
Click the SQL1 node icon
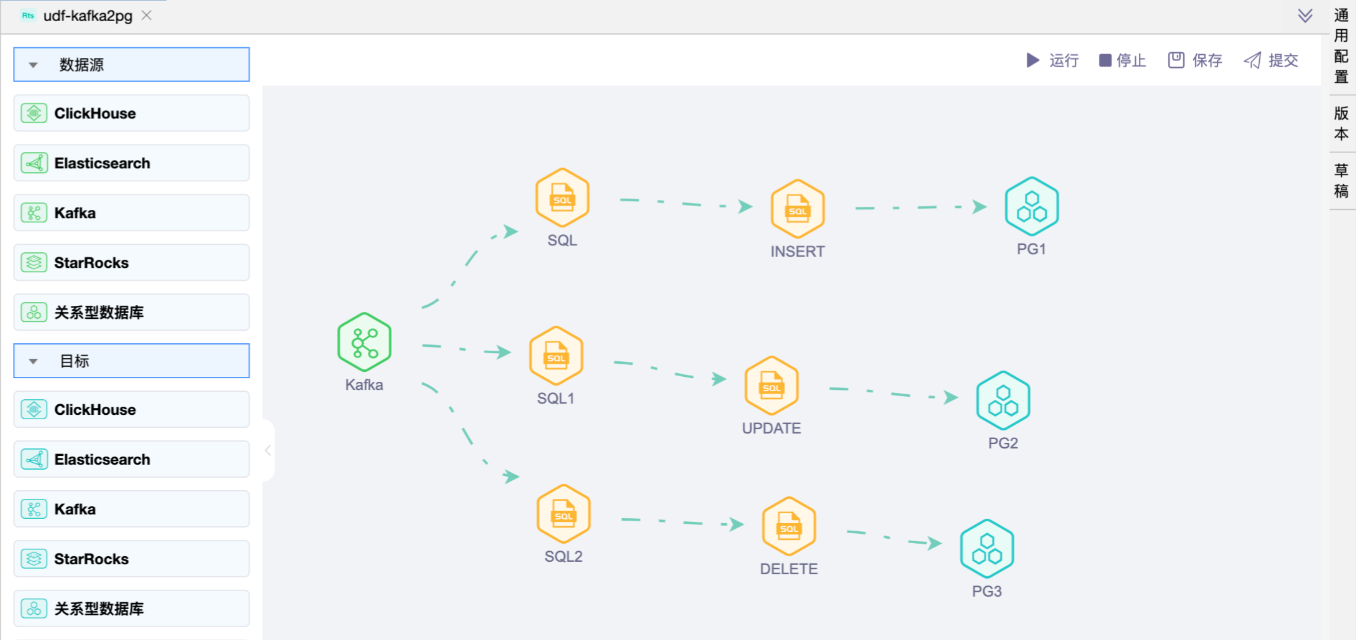tap(556, 356)
